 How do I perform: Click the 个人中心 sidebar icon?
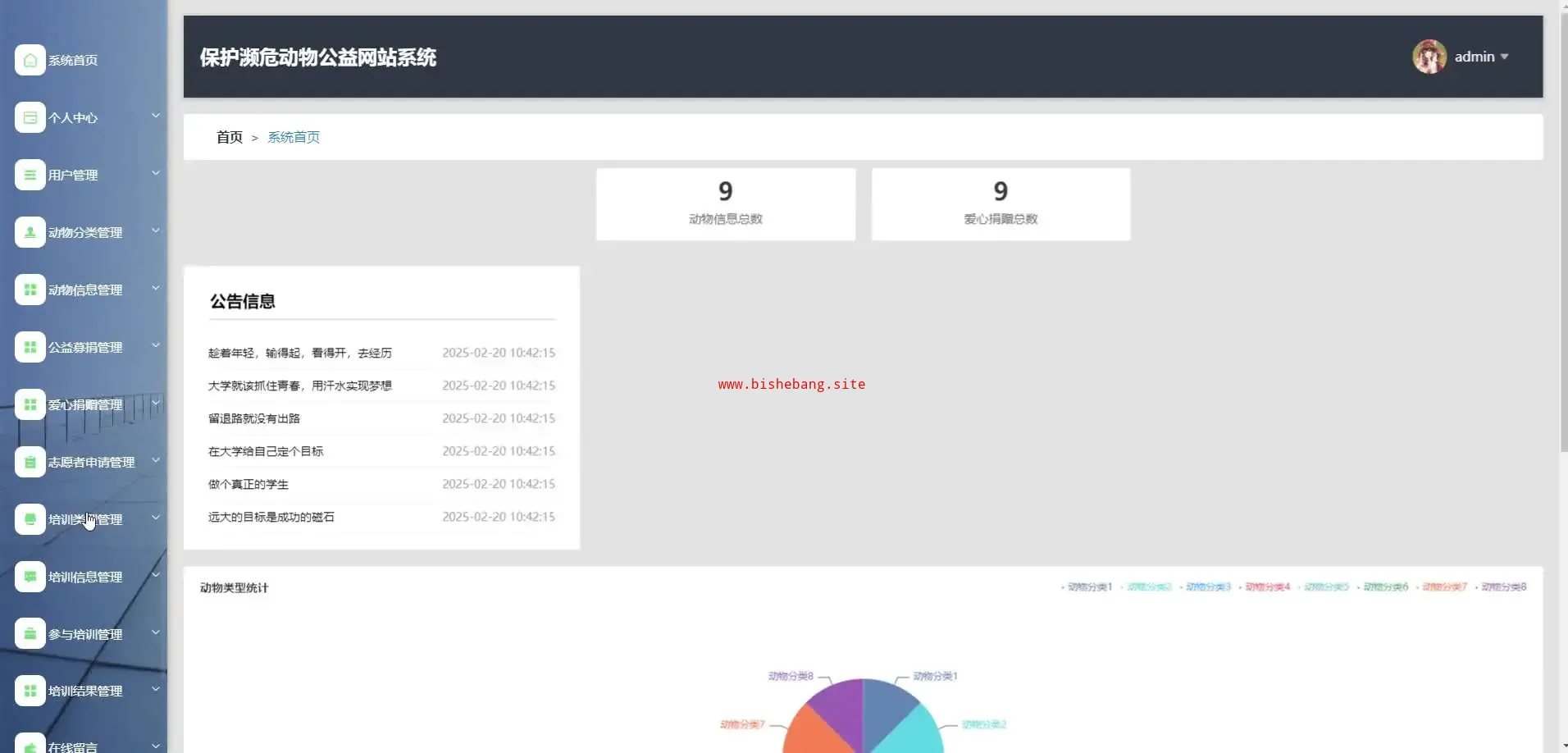point(30,117)
